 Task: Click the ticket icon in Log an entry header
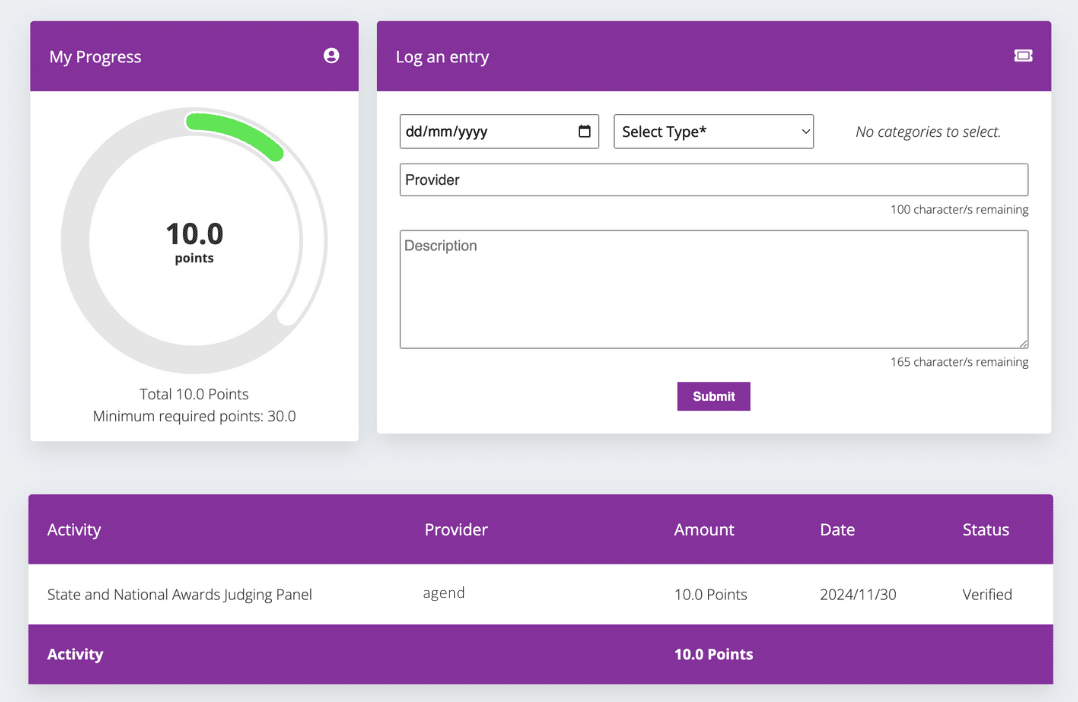[x=1023, y=56]
